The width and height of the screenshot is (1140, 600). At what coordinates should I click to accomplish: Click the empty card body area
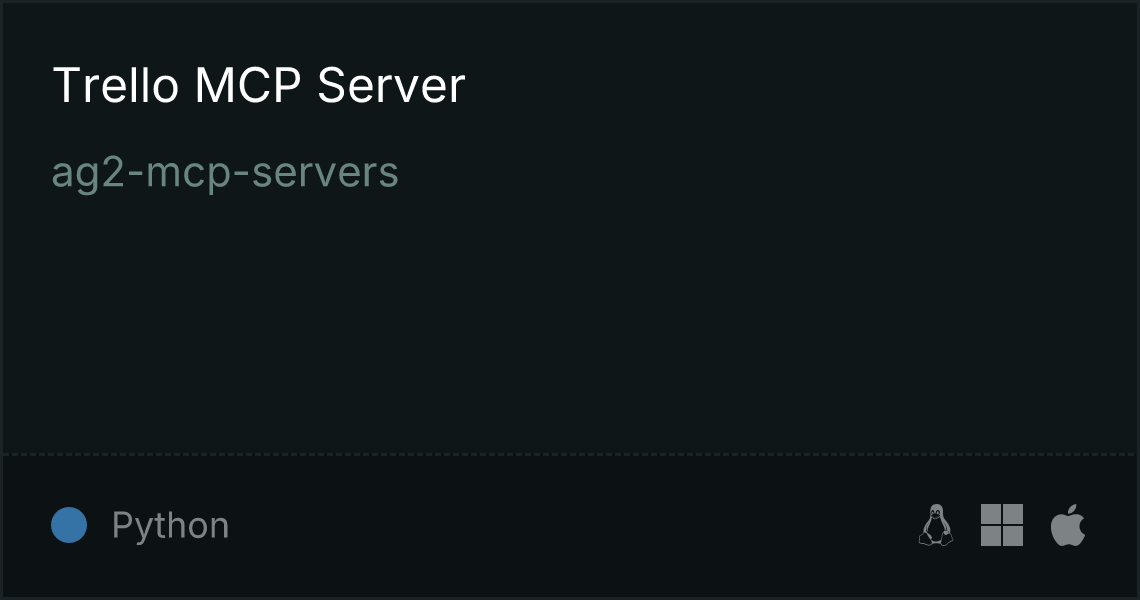pyautogui.click(x=570, y=320)
